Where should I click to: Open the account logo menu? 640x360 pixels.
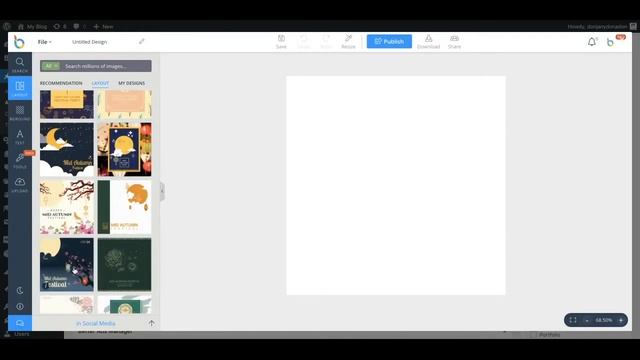coord(611,42)
